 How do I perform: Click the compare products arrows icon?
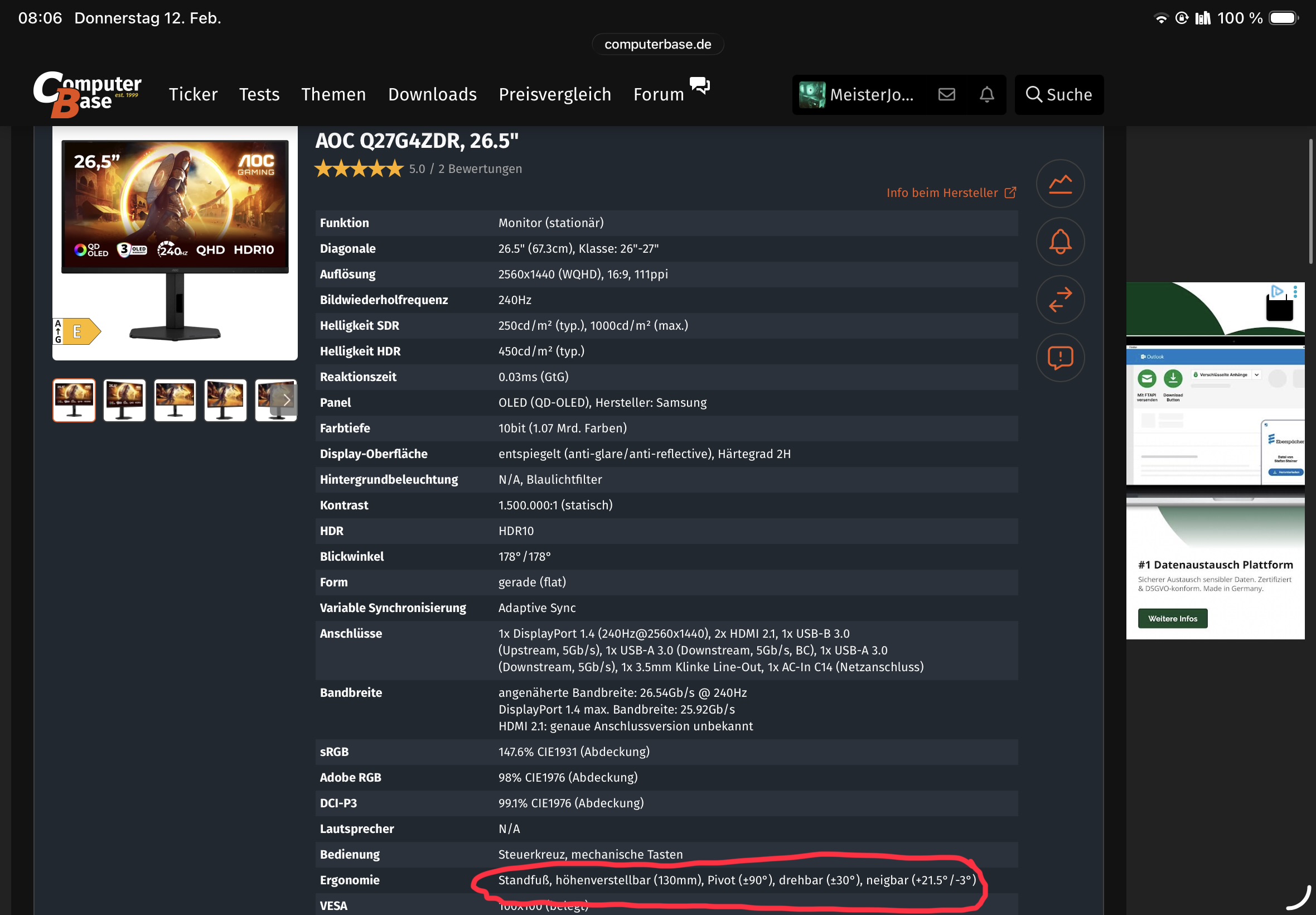tap(1060, 299)
